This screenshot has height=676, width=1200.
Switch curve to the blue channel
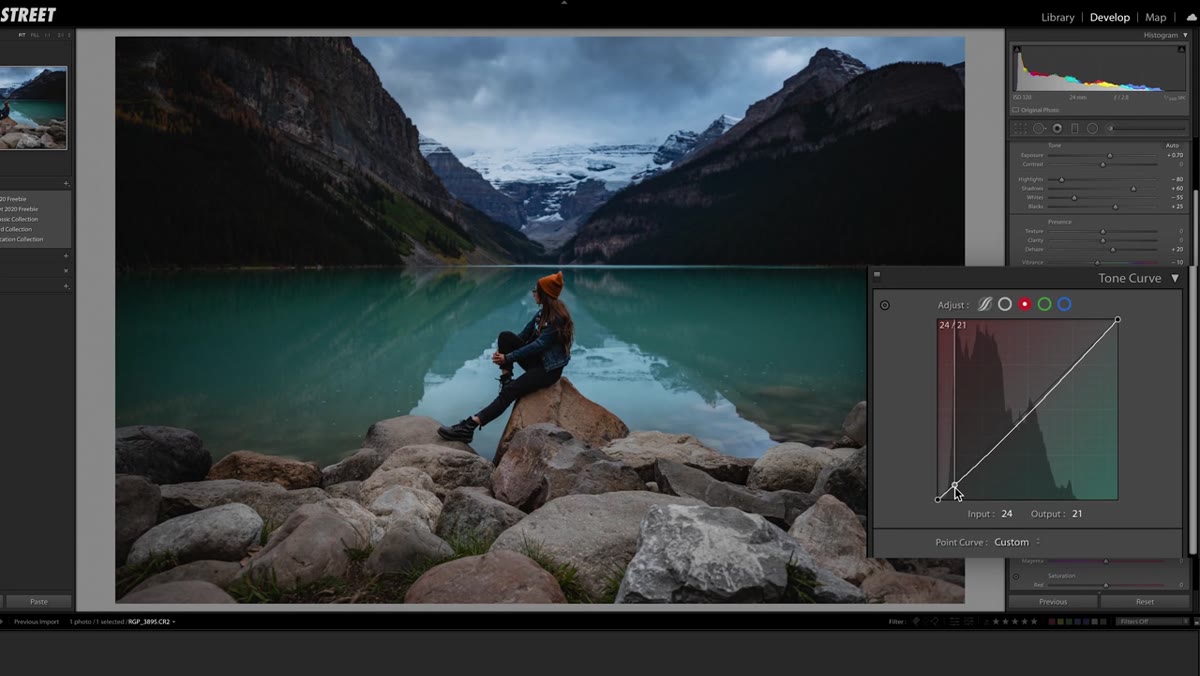[1064, 304]
